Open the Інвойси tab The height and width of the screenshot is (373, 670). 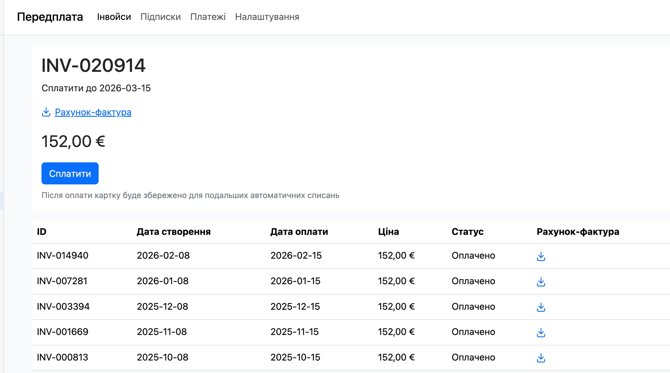[x=114, y=17]
